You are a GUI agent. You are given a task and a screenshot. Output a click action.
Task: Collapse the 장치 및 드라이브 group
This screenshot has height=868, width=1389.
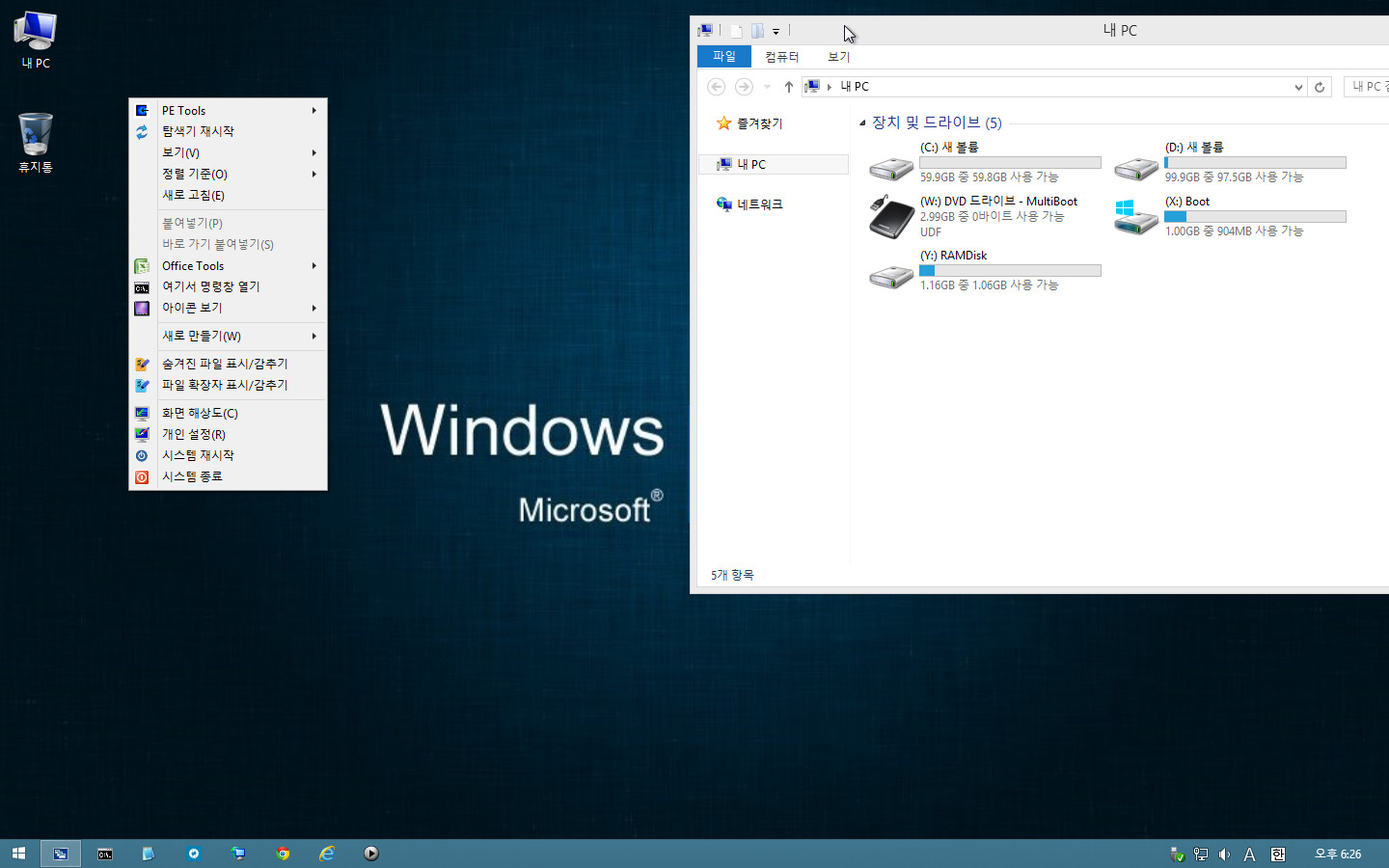(862, 122)
